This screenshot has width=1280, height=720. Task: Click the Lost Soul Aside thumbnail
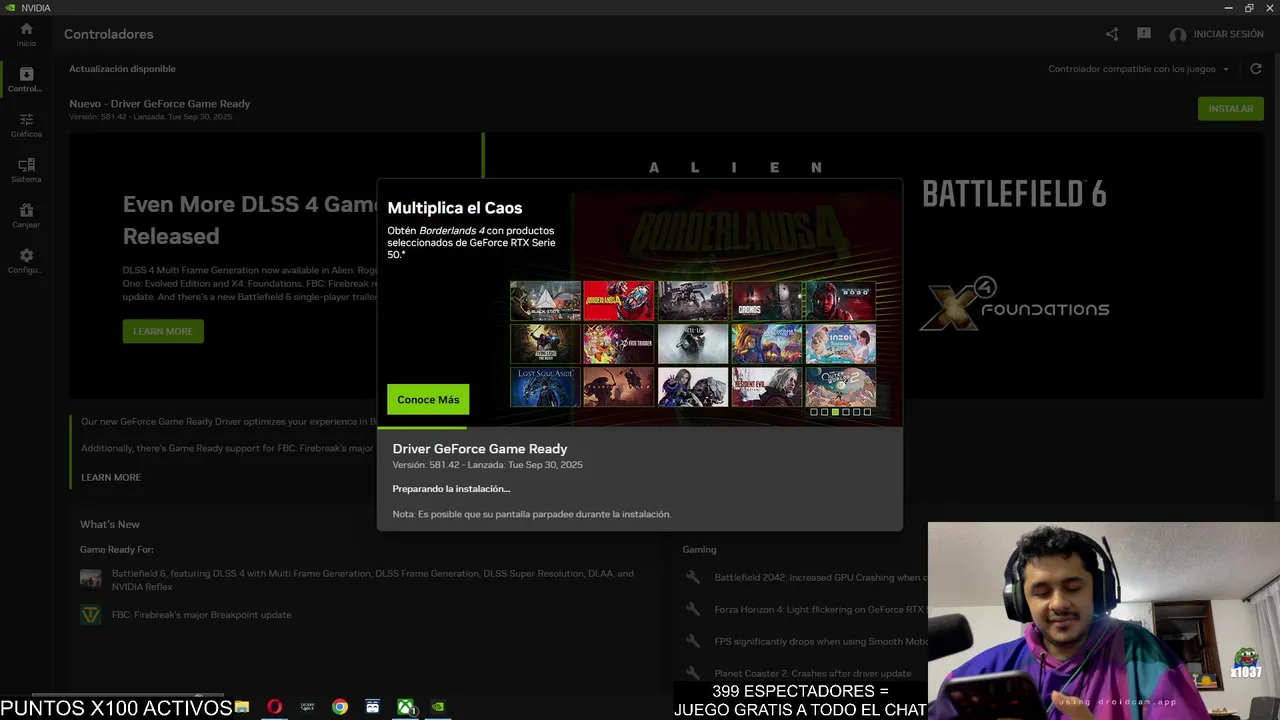545,387
